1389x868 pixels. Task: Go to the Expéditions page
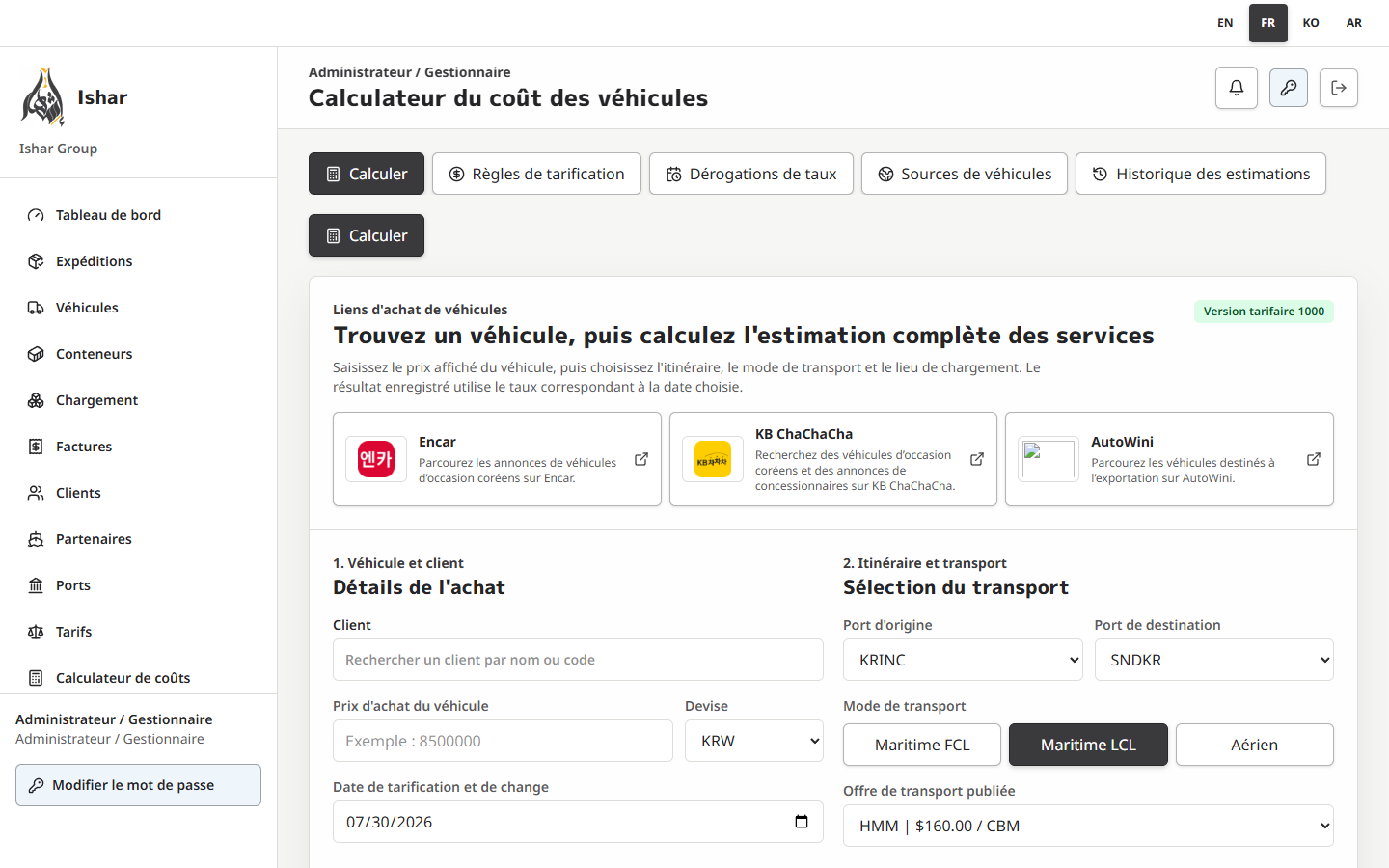point(138,261)
